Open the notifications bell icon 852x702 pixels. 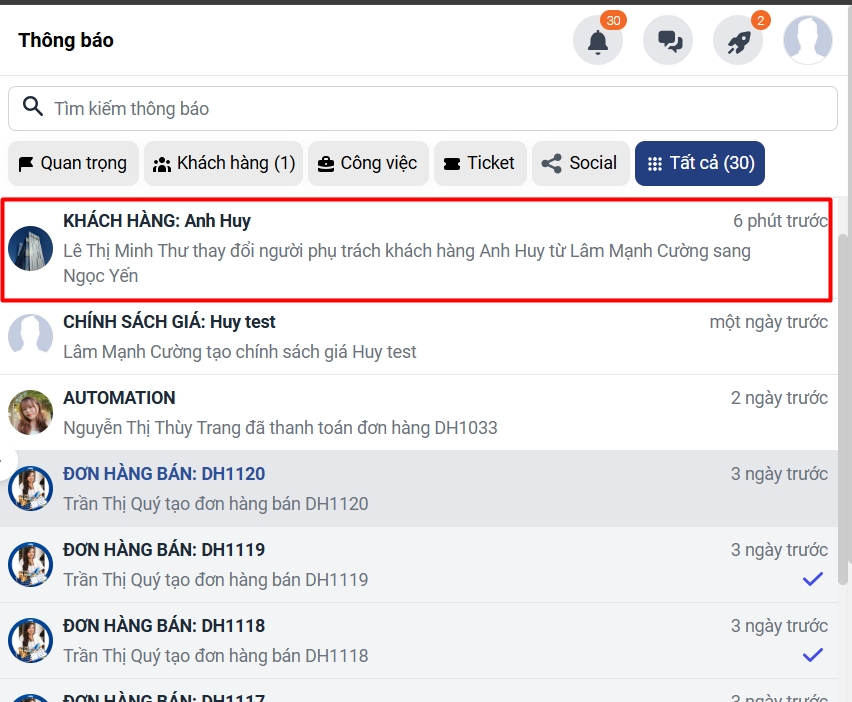(x=598, y=40)
